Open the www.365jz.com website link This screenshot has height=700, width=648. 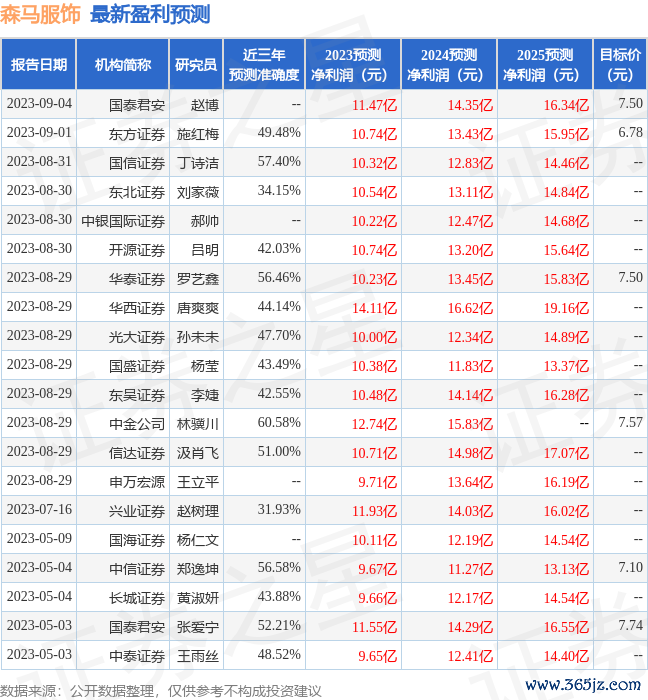[583, 685]
